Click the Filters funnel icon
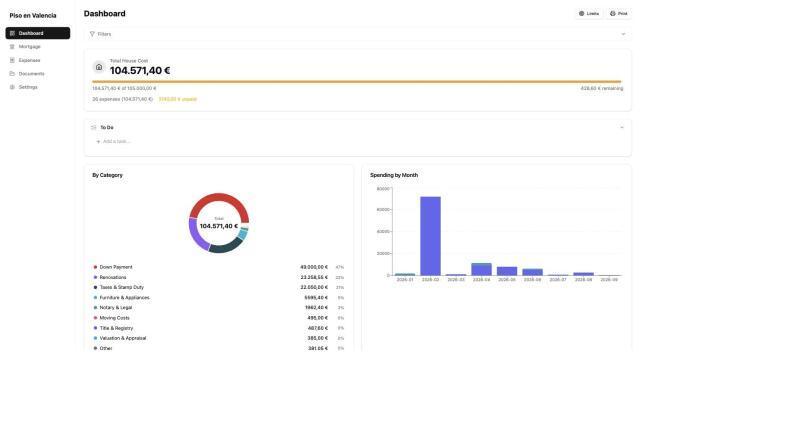Viewport: 800px width, 437px height. 92,34
